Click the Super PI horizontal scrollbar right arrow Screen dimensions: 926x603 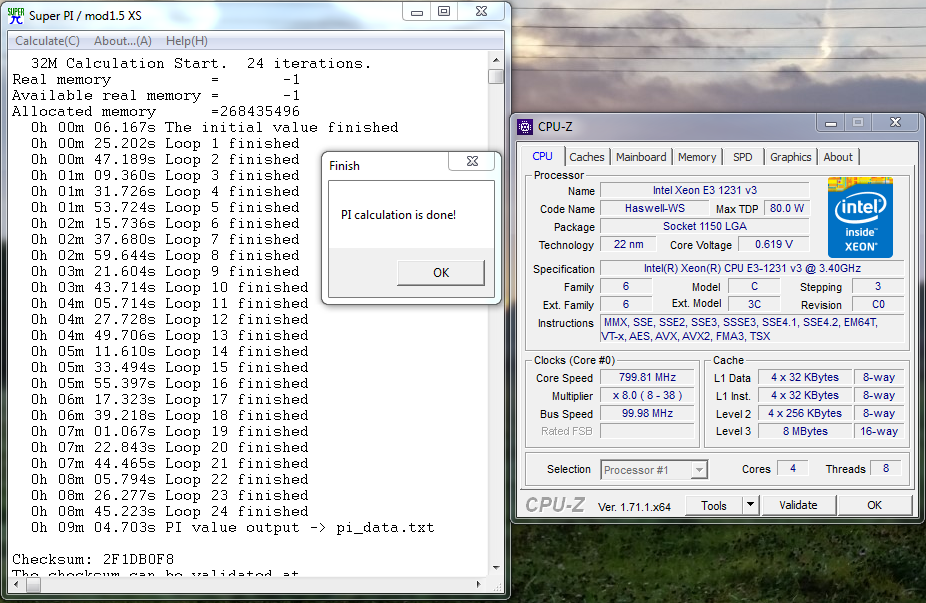[478, 585]
